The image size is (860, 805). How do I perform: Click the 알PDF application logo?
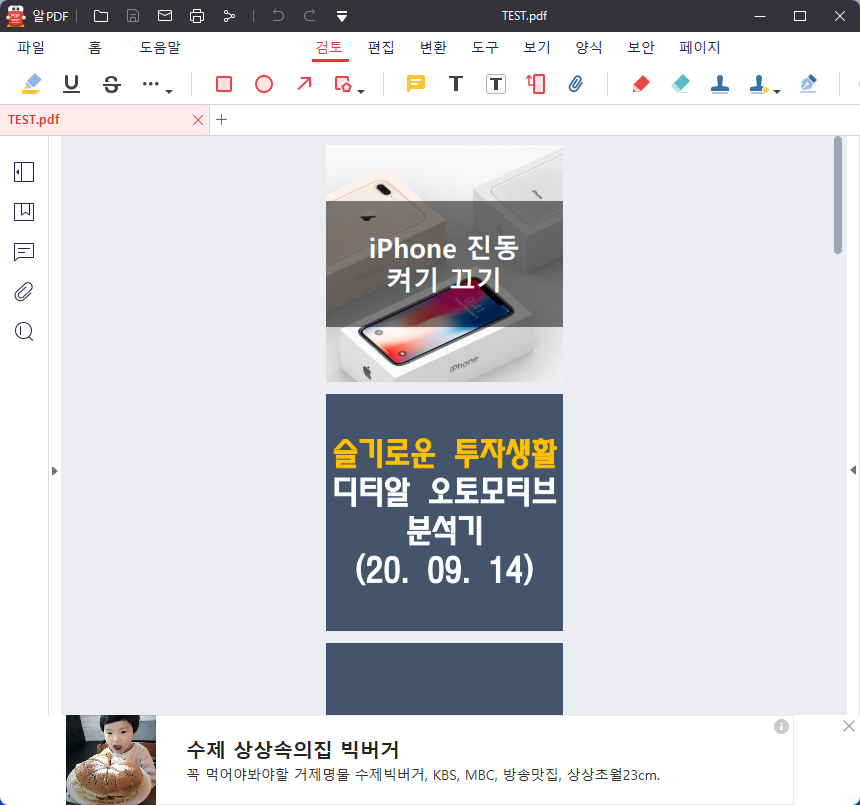click(16, 16)
